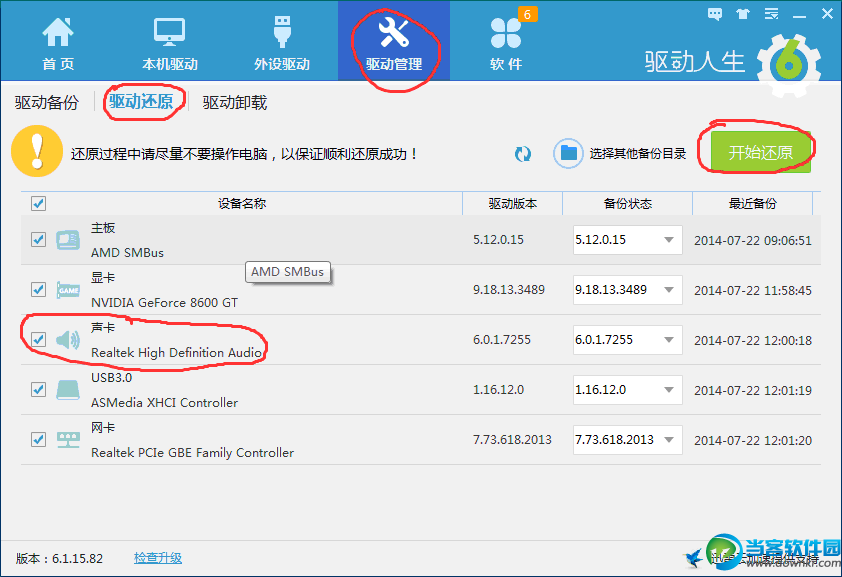Select the 驱动还原 sub-tab
This screenshot has height=577, width=842.
[141, 101]
